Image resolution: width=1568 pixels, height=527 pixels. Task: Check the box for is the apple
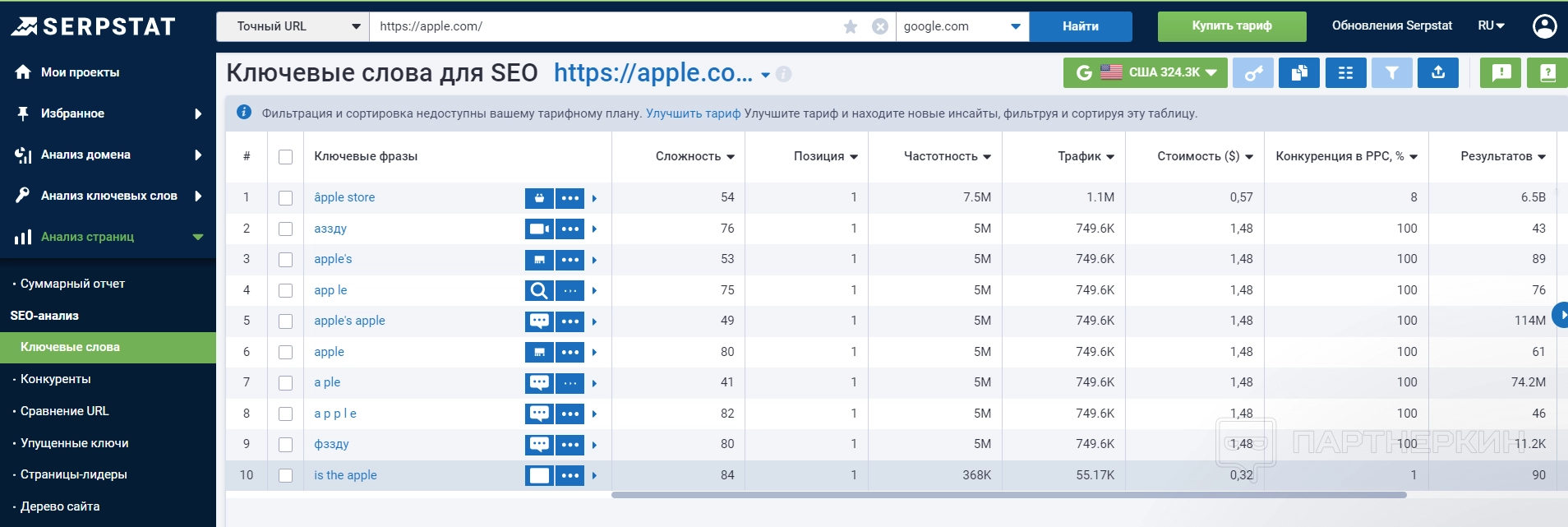[x=285, y=475]
